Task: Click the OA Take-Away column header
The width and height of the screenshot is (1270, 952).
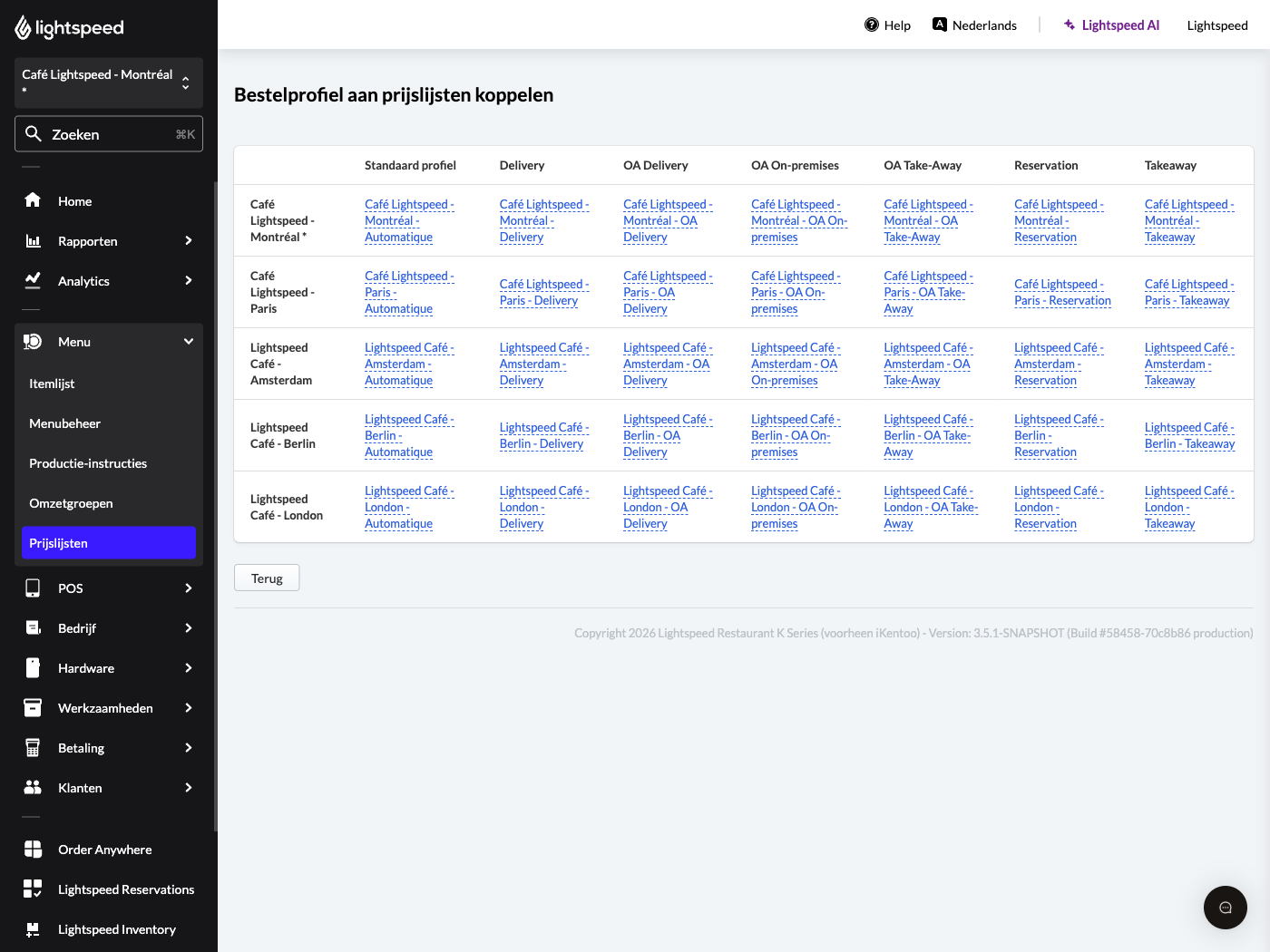Action: tap(923, 165)
